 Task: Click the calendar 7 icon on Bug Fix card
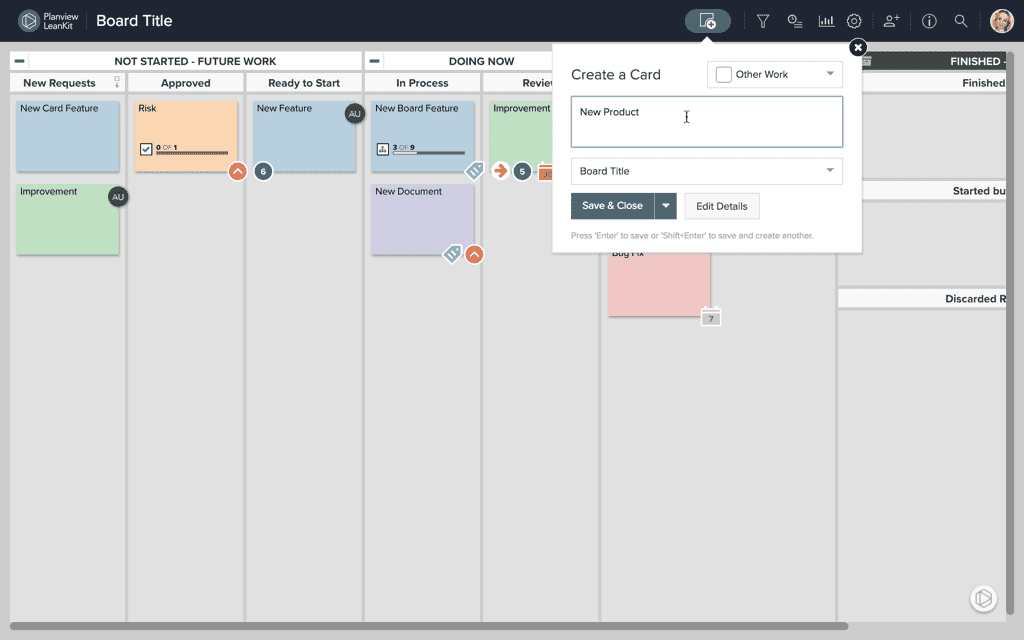click(x=711, y=317)
